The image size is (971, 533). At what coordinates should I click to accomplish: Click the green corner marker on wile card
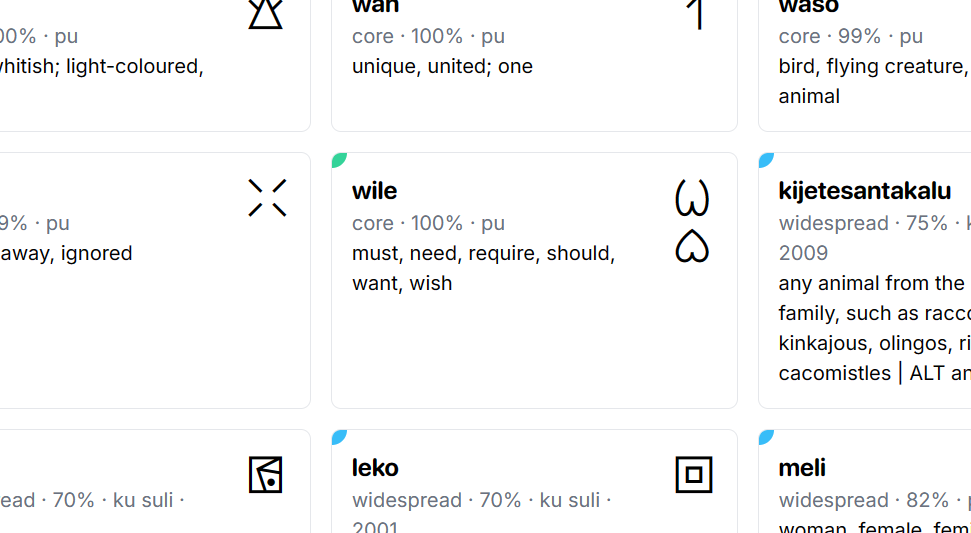pos(339,160)
